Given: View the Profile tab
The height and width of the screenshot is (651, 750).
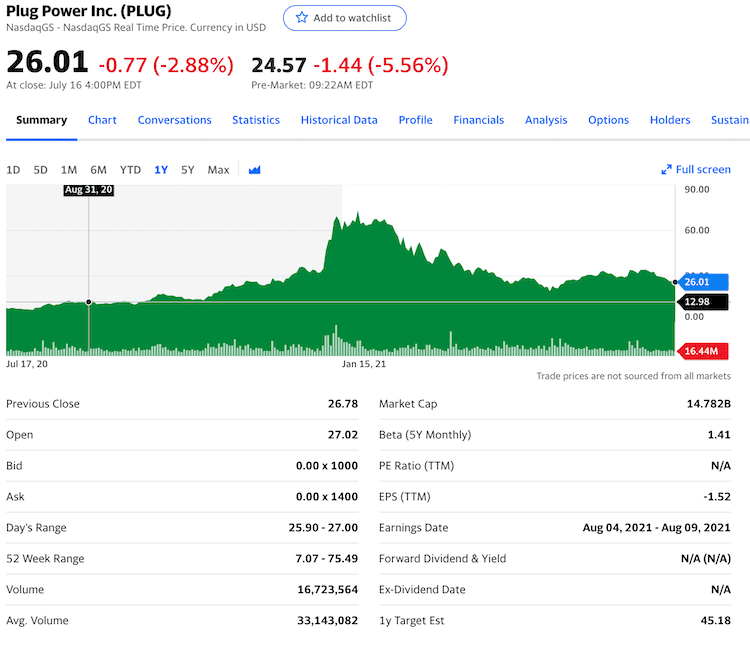Looking at the screenshot, I should [x=416, y=120].
